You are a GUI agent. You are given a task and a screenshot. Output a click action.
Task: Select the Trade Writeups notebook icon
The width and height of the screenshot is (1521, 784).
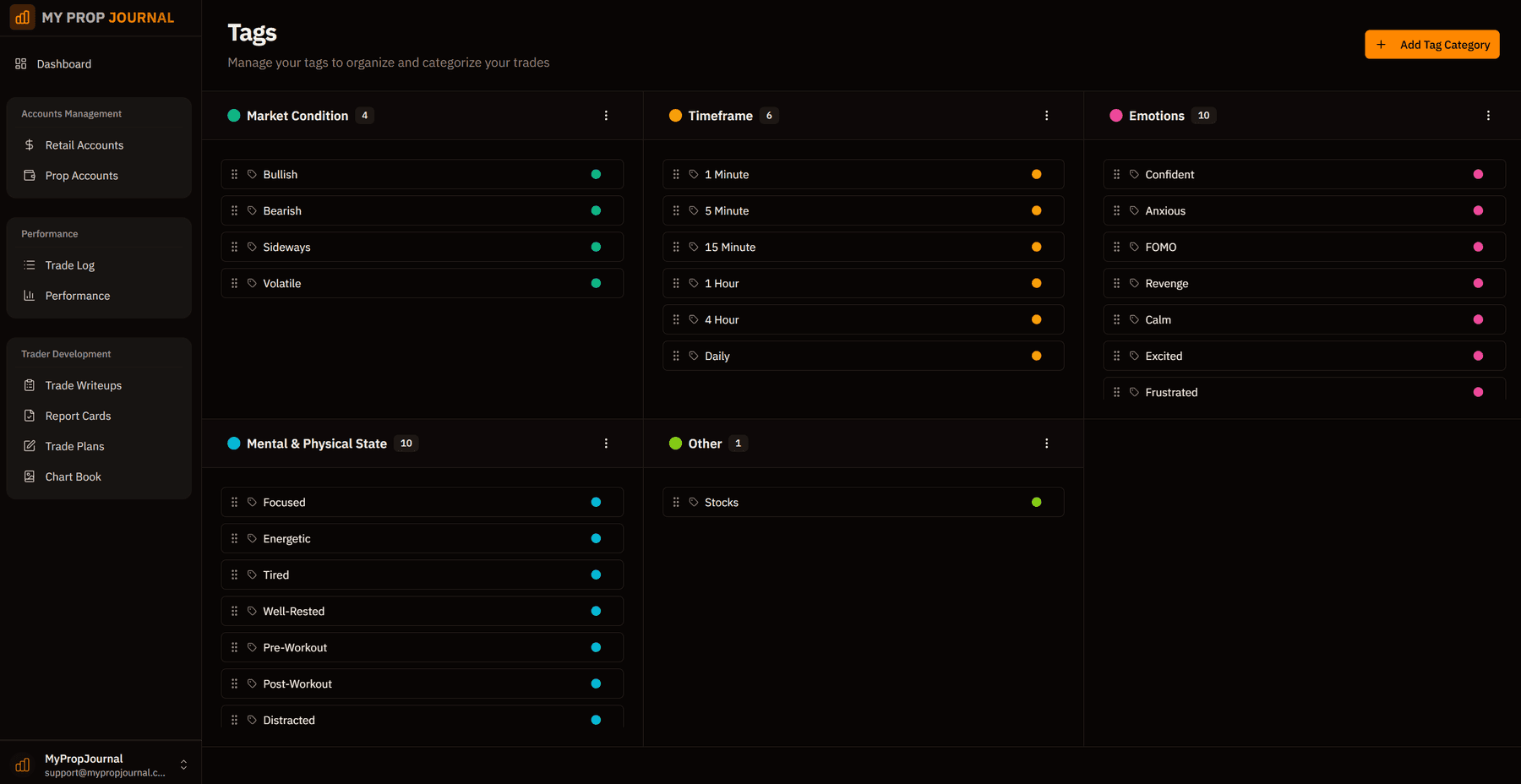pos(28,384)
